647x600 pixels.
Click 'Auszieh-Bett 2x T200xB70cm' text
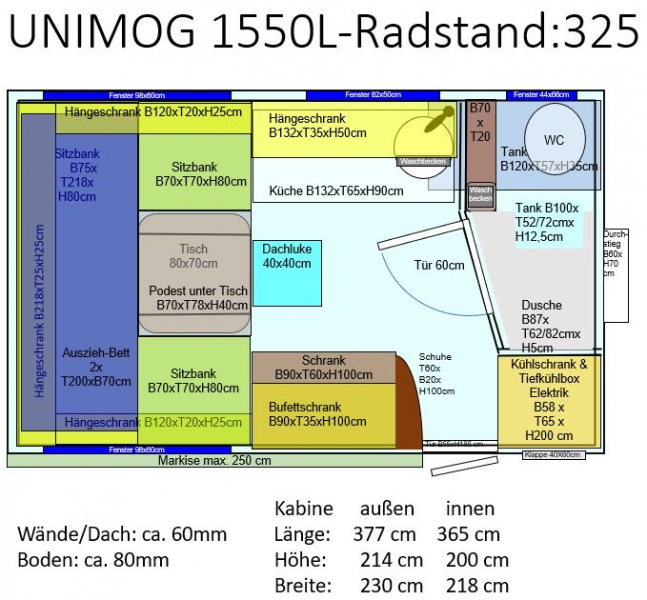pos(96,367)
